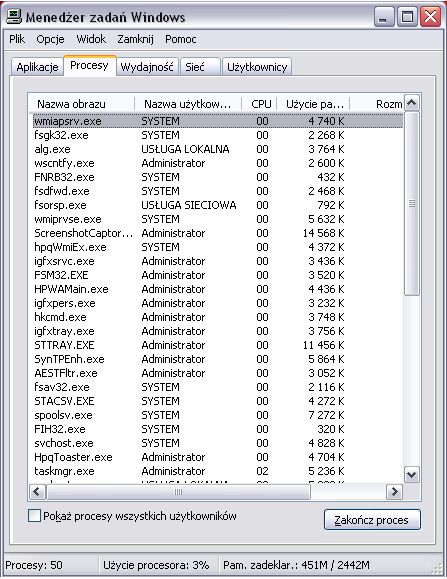Enable 'Pokaż procesy wszystkich użytkowników' checkbox
447x579 pixels.
pos(34,516)
